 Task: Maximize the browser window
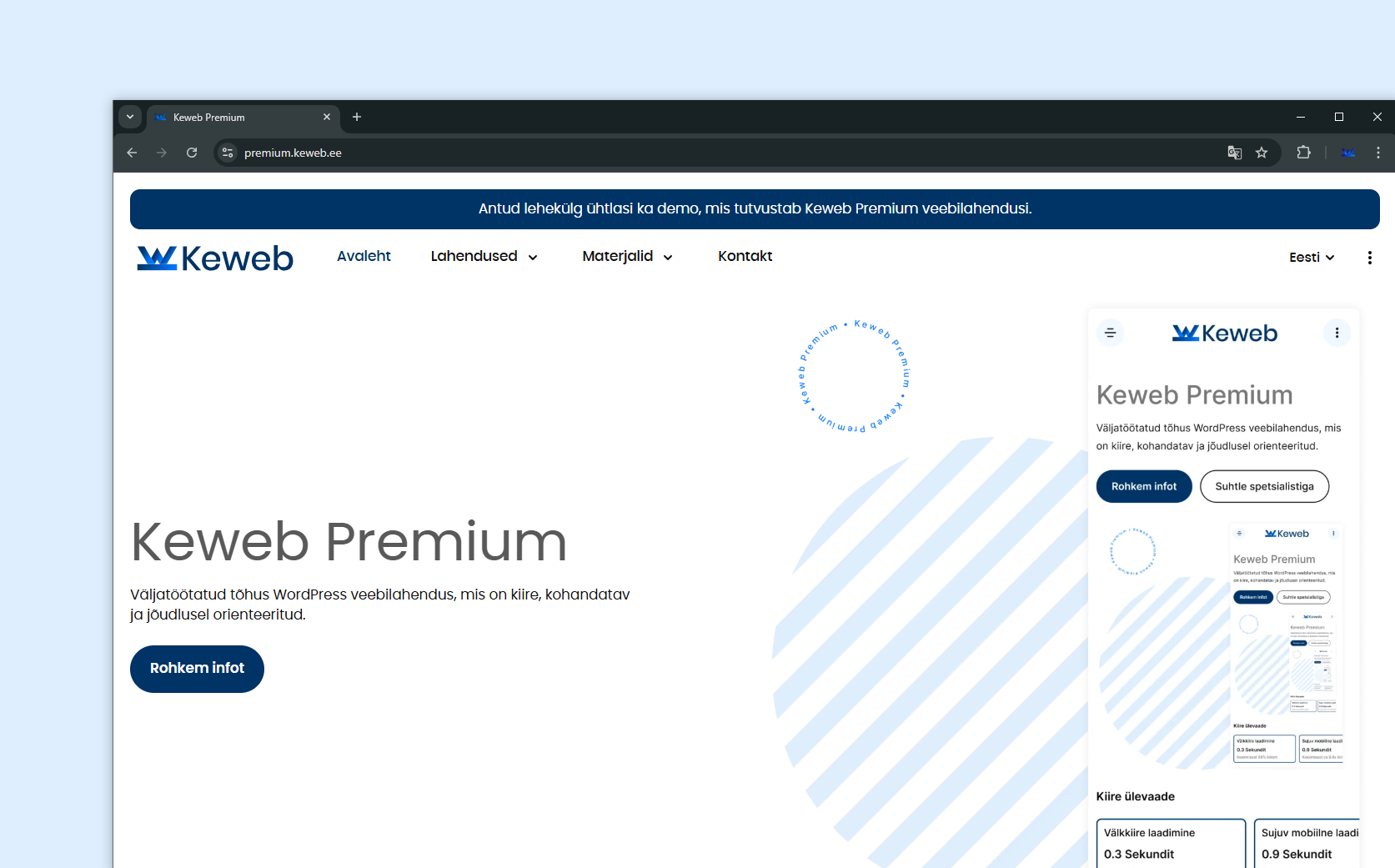click(x=1339, y=117)
